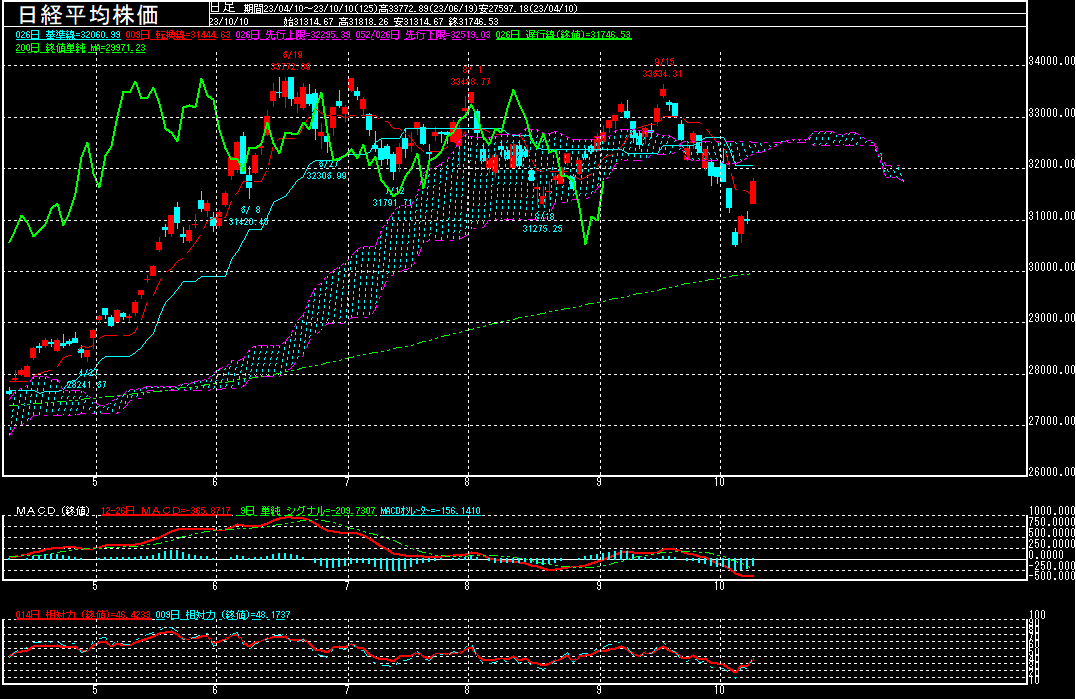
Task: Click the MACD (終値) panel title
Action: (x=53, y=511)
